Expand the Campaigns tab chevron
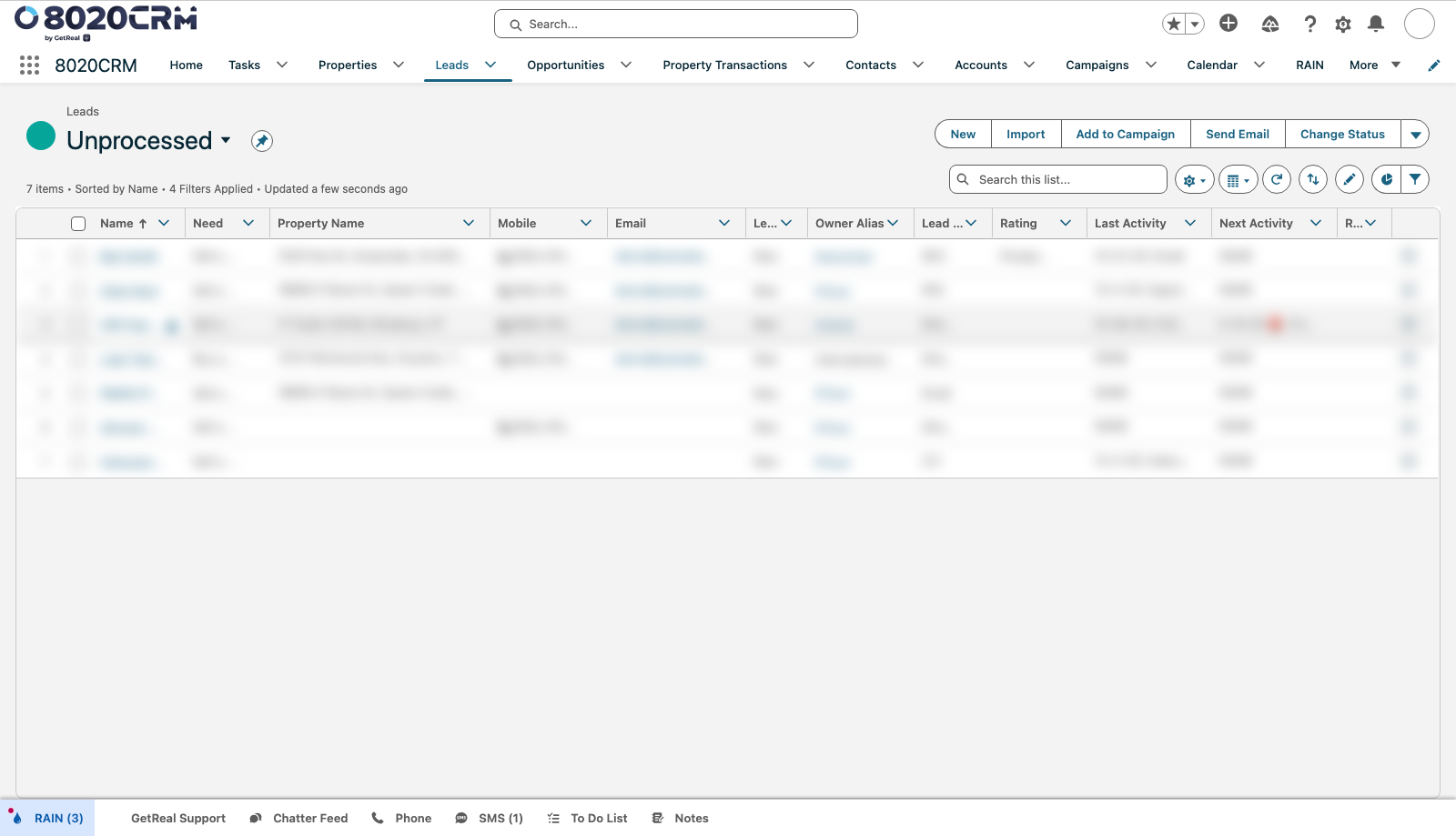The height and width of the screenshot is (836, 1456). click(x=1151, y=65)
